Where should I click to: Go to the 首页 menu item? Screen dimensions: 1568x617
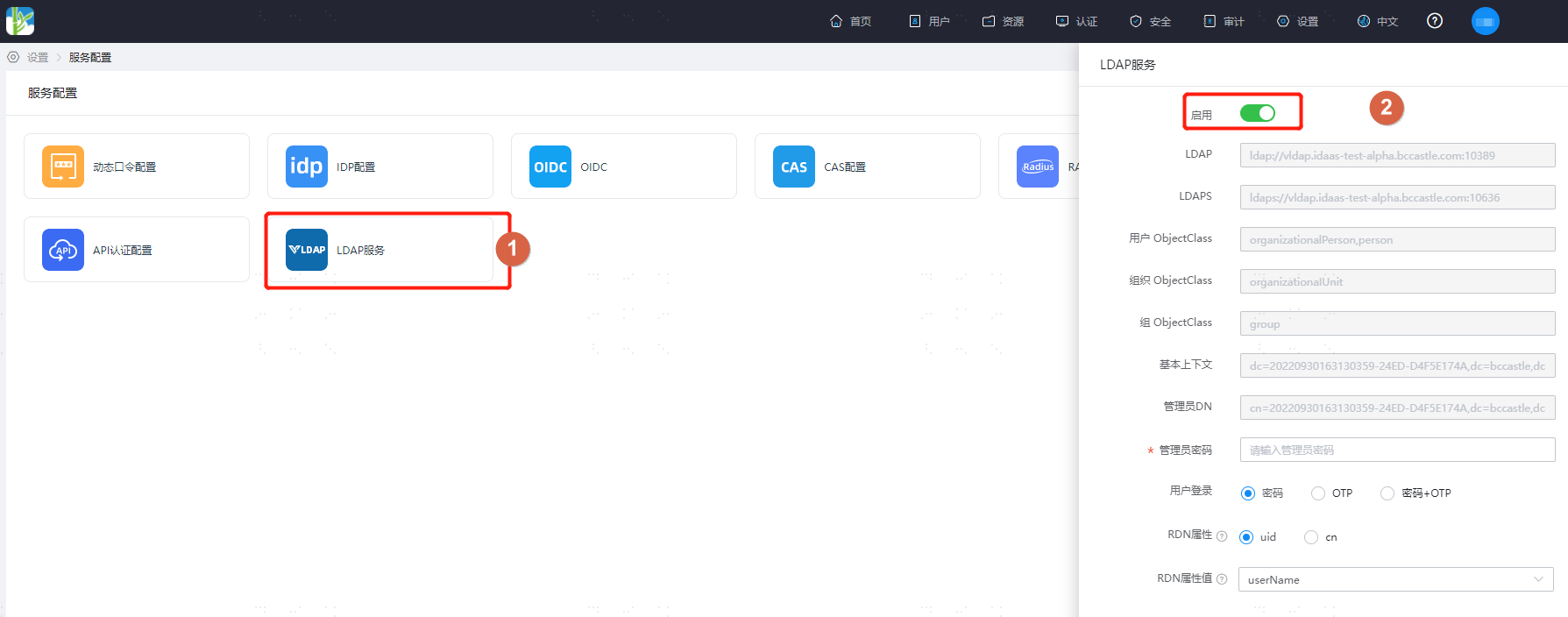850,21
